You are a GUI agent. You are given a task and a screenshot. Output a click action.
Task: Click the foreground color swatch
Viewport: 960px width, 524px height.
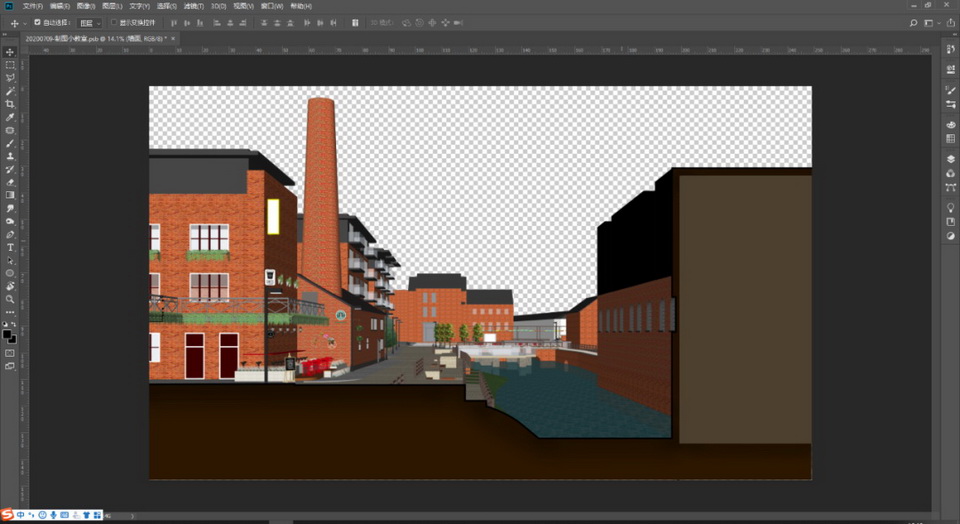(8, 334)
